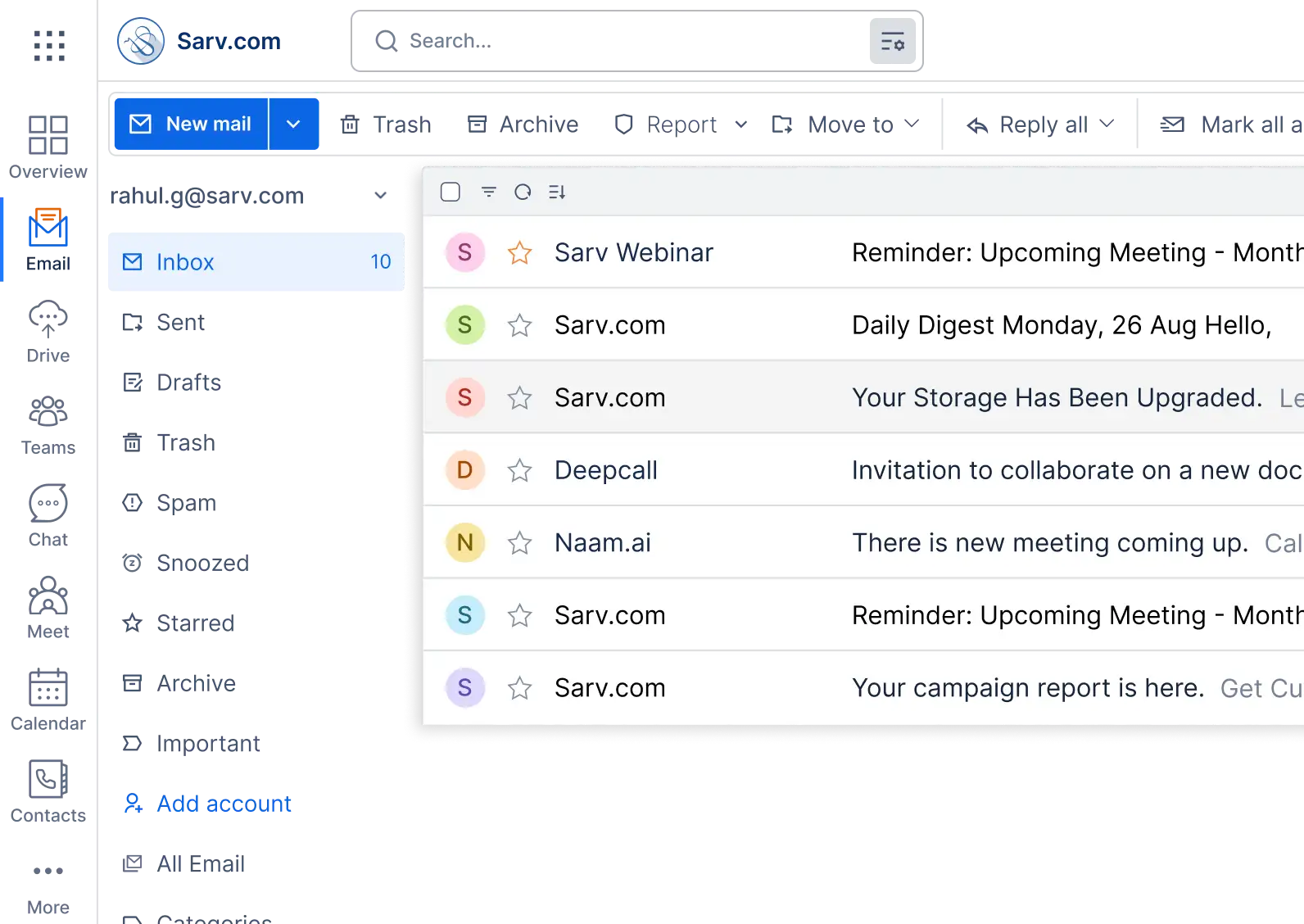Open the Calendar module in sidebar
Image resolution: width=1304 pixels, height=924 pixels.
coord(48,700)
